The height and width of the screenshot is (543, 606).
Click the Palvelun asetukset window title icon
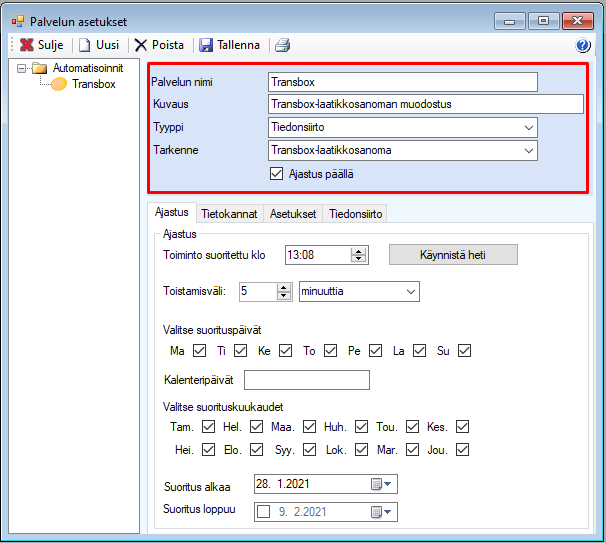tap(18, 21)
